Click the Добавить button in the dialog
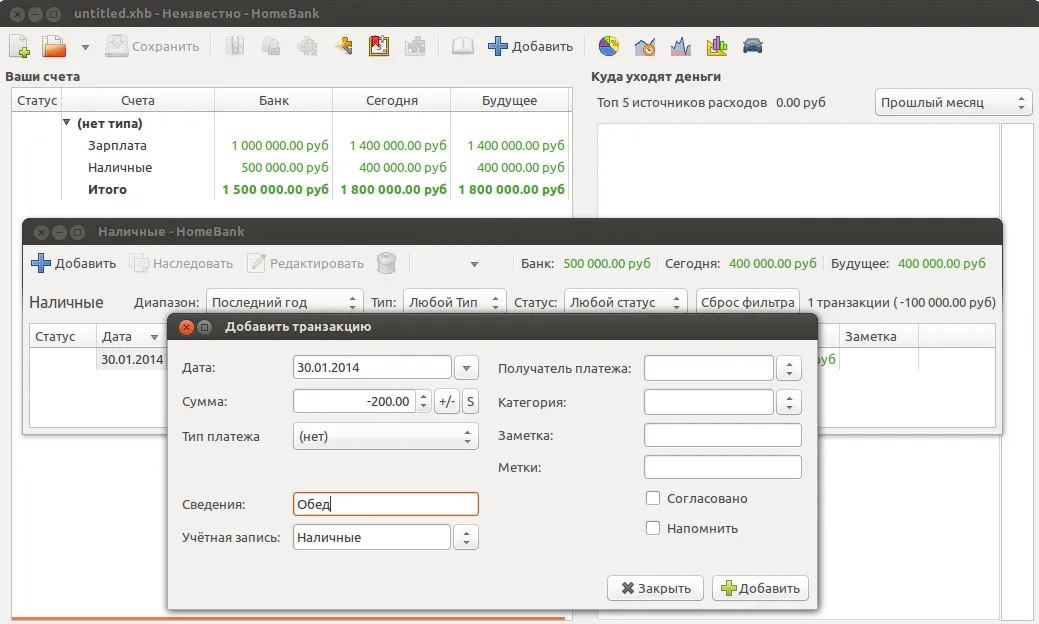Screen dimensions: 1039x624 click(760, 588)
